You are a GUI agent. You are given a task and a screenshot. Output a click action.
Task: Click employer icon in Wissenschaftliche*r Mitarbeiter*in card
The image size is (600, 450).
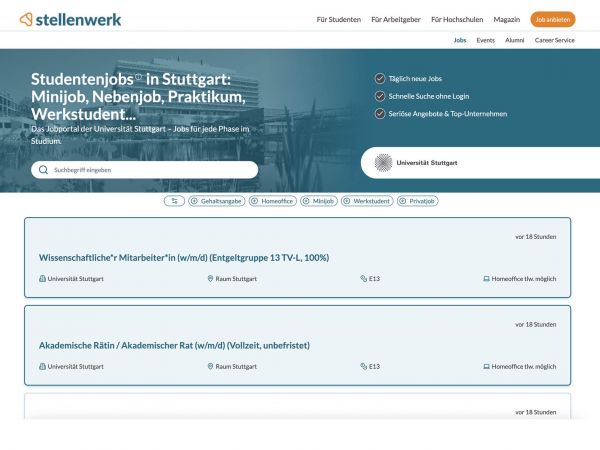[42, 279]
